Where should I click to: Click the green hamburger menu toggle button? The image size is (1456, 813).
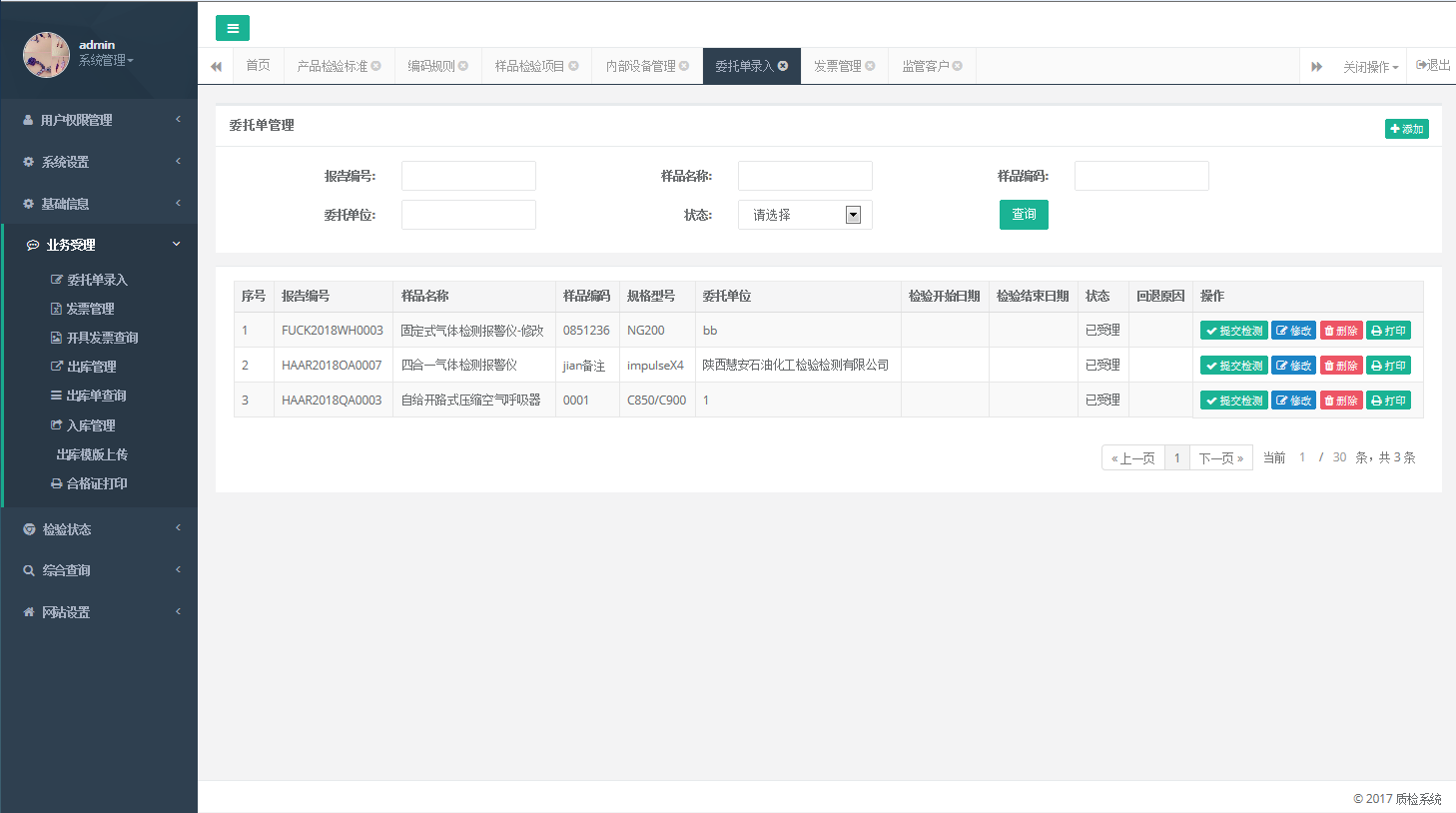tap(233, 28)
